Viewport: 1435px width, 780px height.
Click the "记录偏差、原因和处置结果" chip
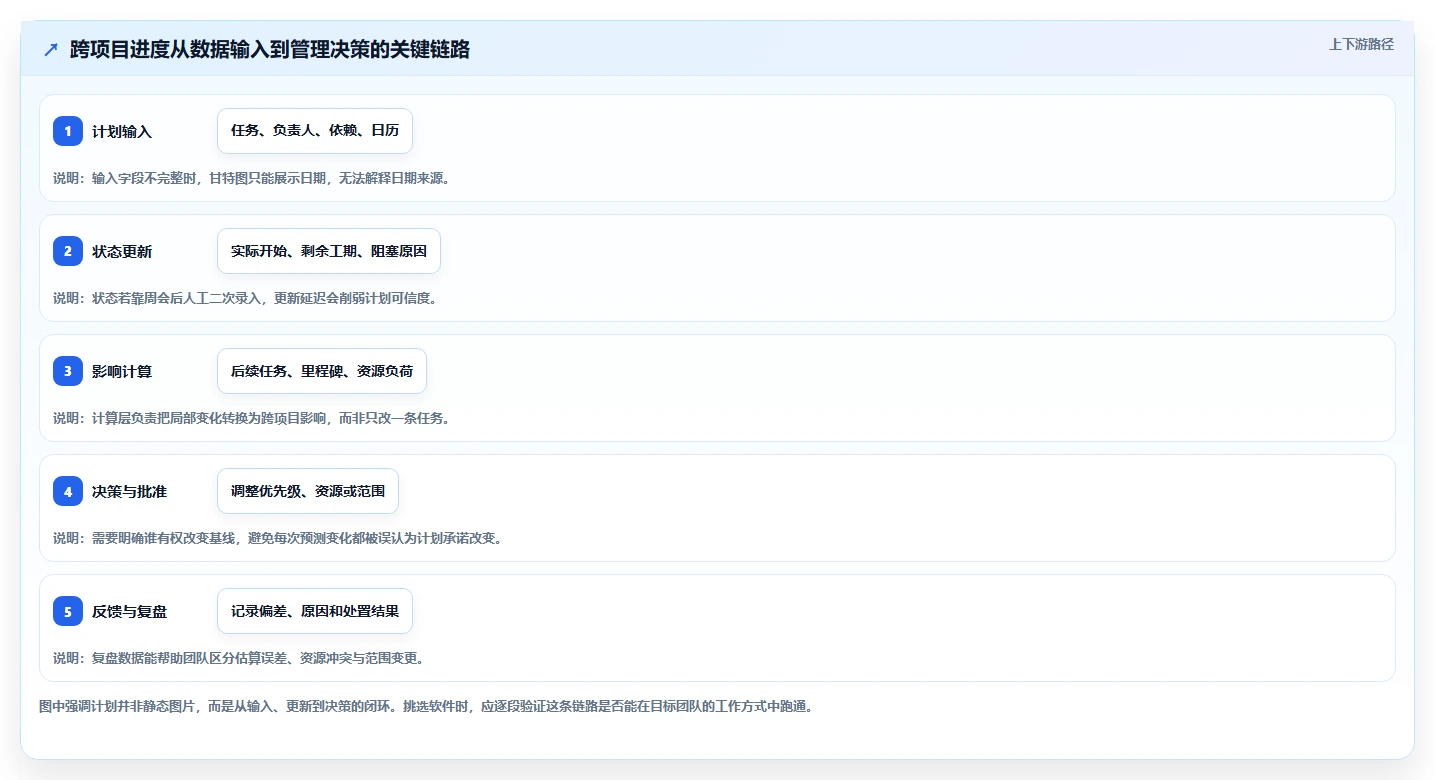point(315,611)
